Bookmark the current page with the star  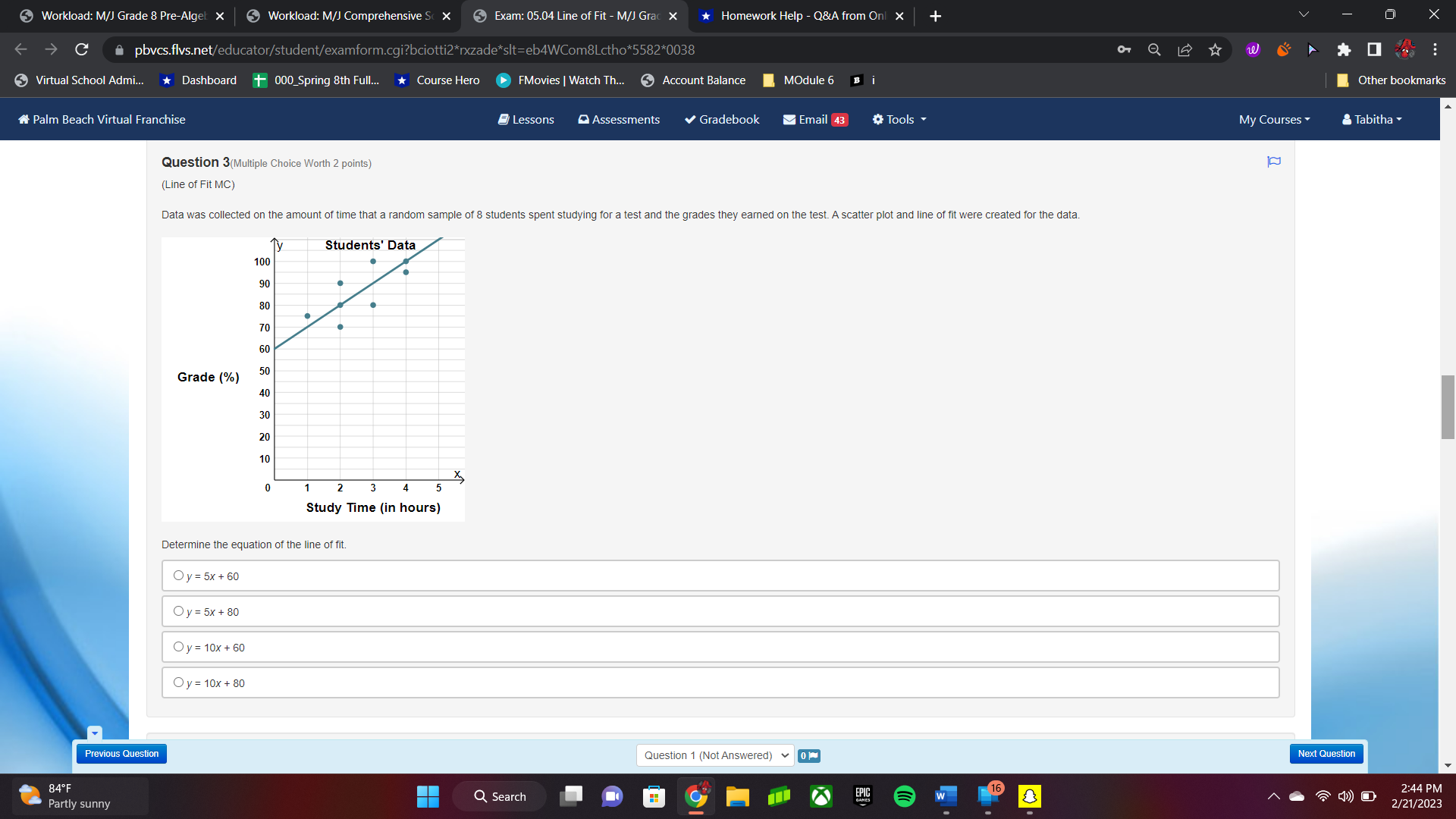tap(1215, 49)
